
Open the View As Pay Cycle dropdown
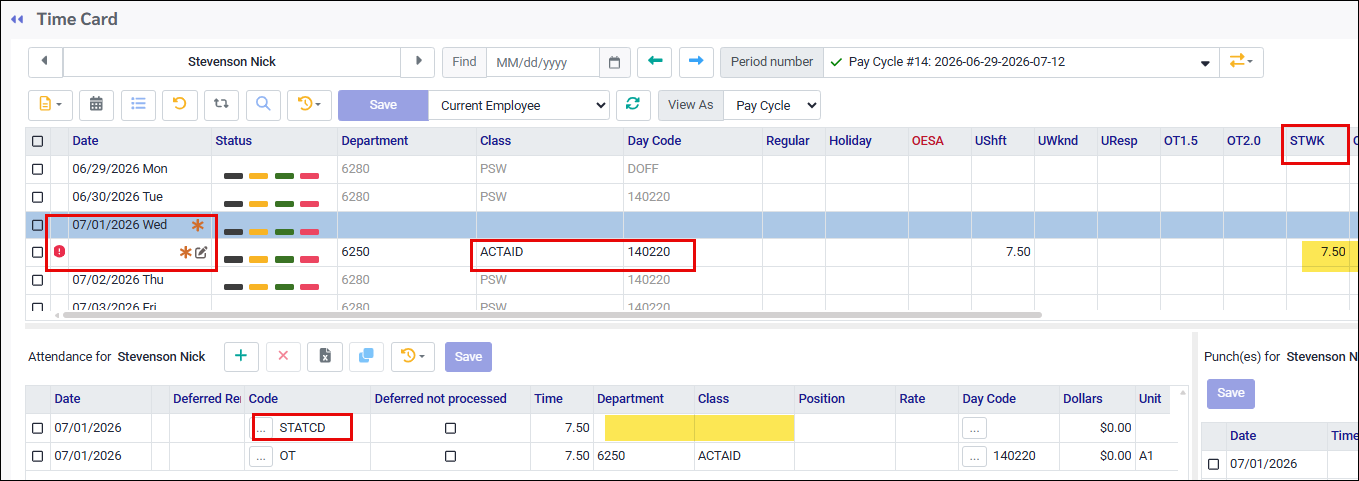[773, 104]
